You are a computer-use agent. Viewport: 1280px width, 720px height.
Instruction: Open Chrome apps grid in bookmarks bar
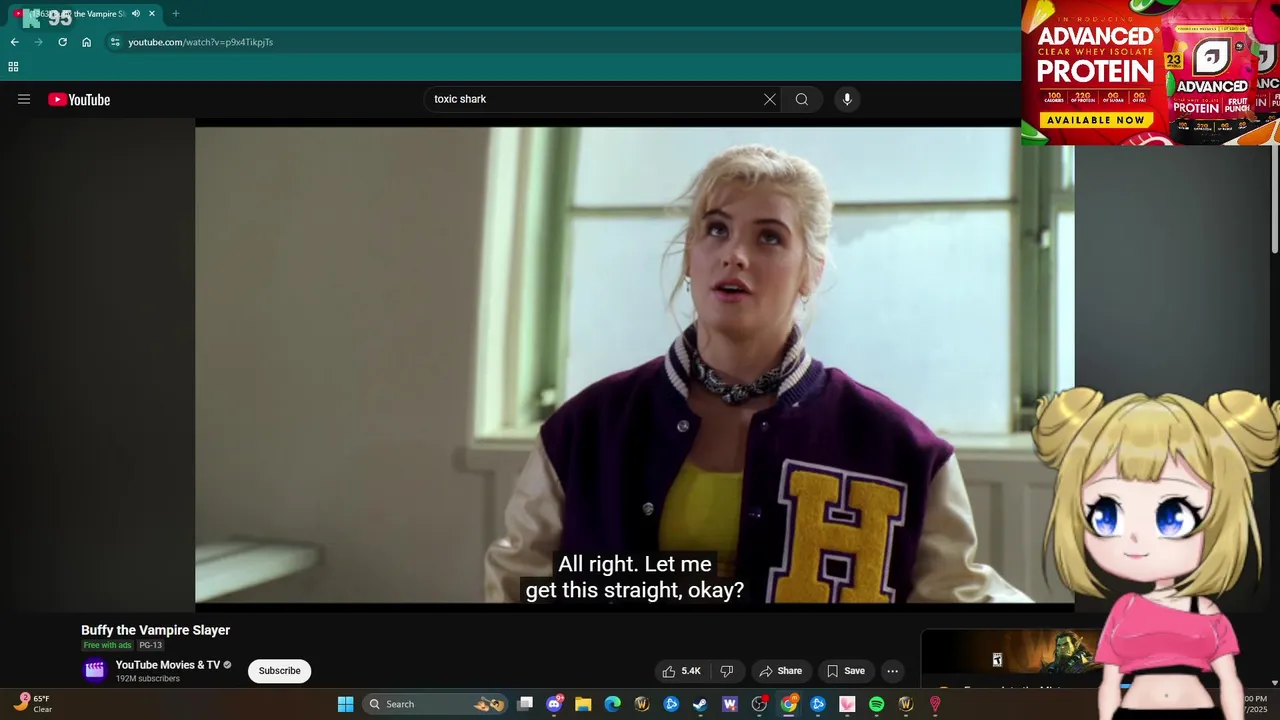pos(13,67)
